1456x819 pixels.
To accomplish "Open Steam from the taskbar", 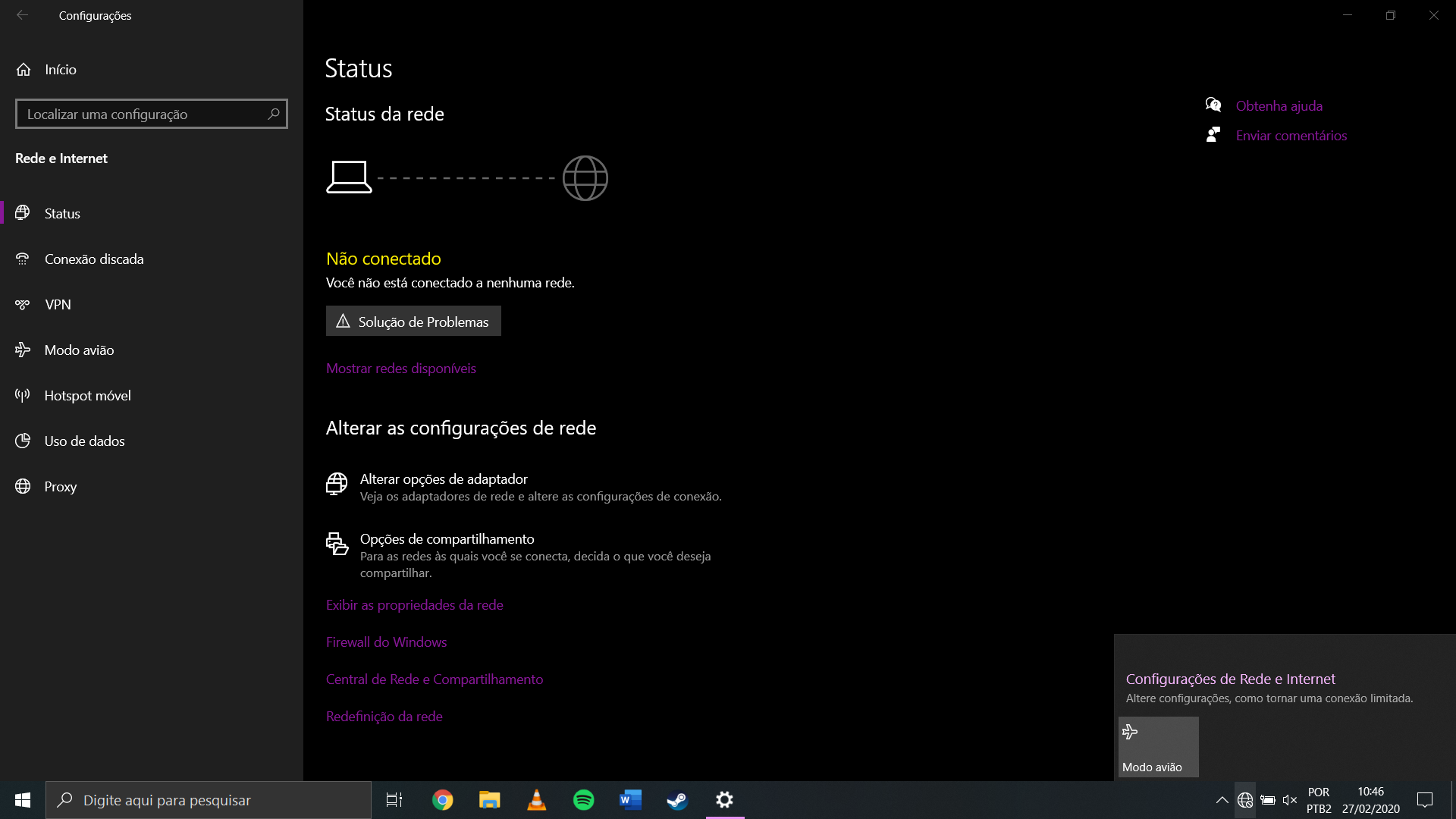I will [676, 799].
